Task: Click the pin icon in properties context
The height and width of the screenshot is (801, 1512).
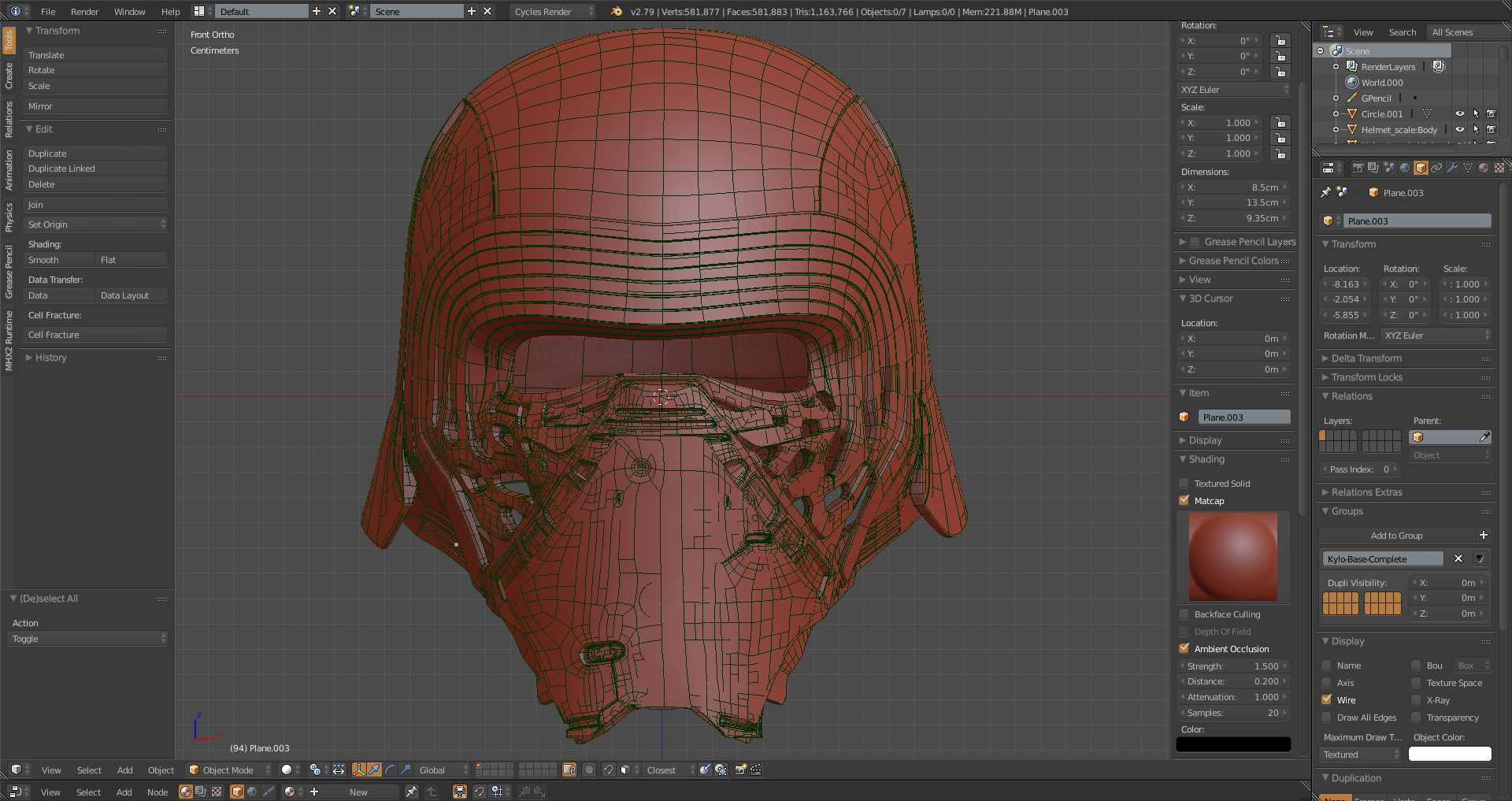Action: pos(1325,192)
